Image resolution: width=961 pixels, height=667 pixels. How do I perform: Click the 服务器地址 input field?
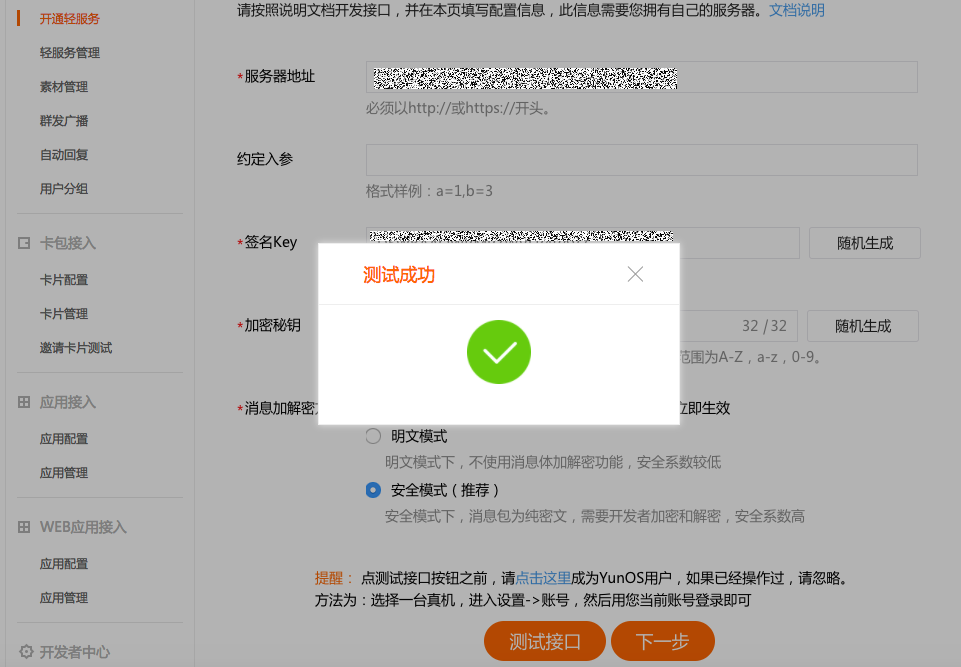[x=642, y=77]
